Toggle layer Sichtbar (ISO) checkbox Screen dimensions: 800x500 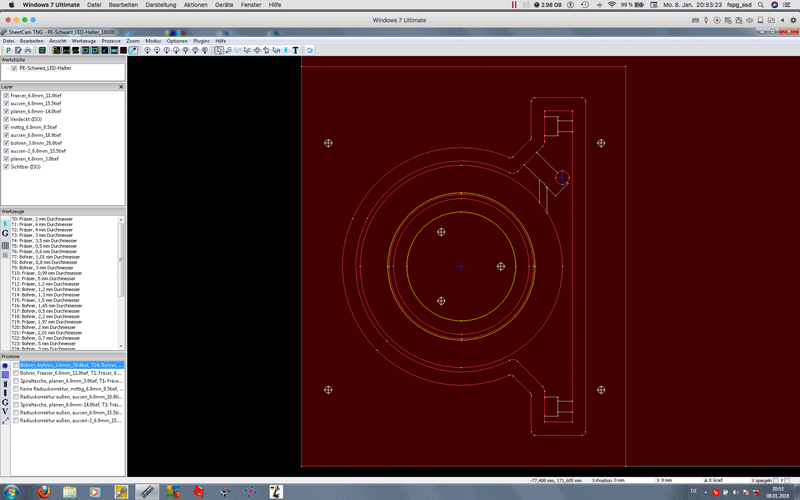(x=6, y=167)
